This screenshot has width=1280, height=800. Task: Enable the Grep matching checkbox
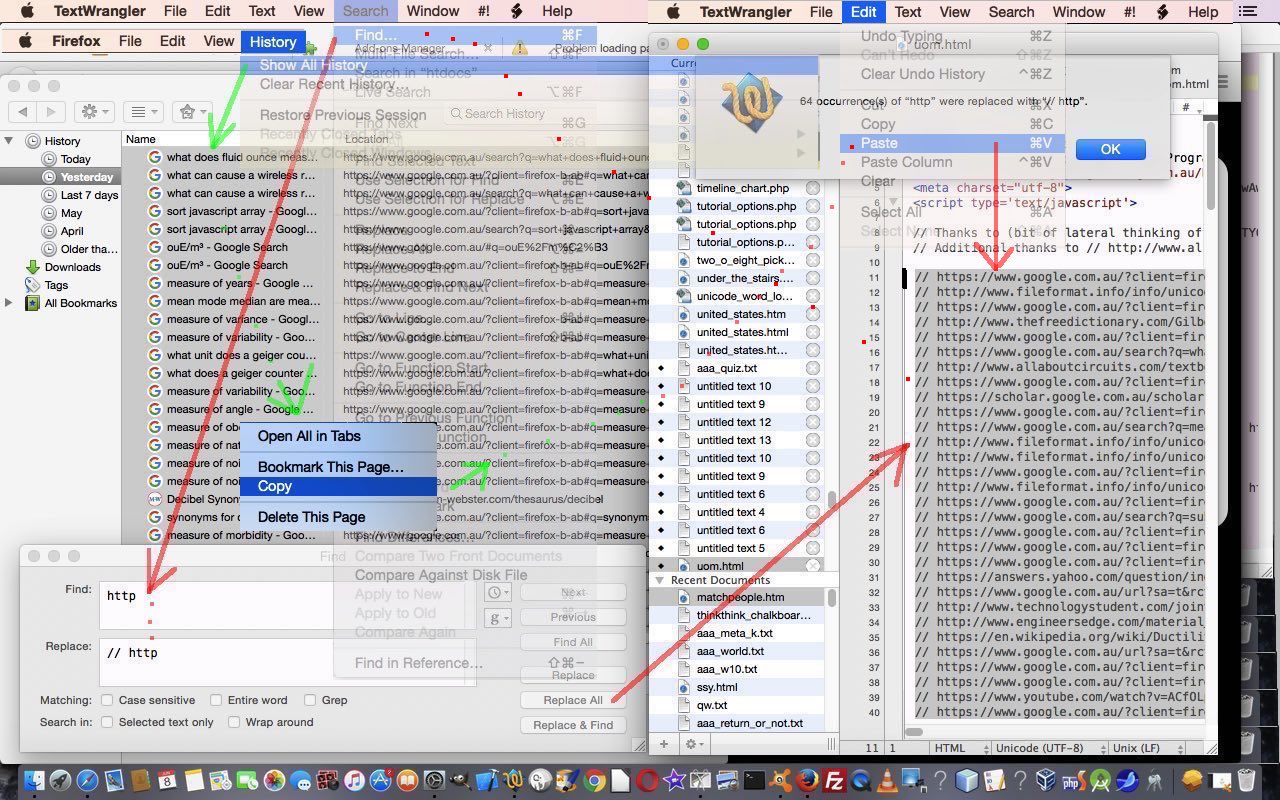(311, 700)
